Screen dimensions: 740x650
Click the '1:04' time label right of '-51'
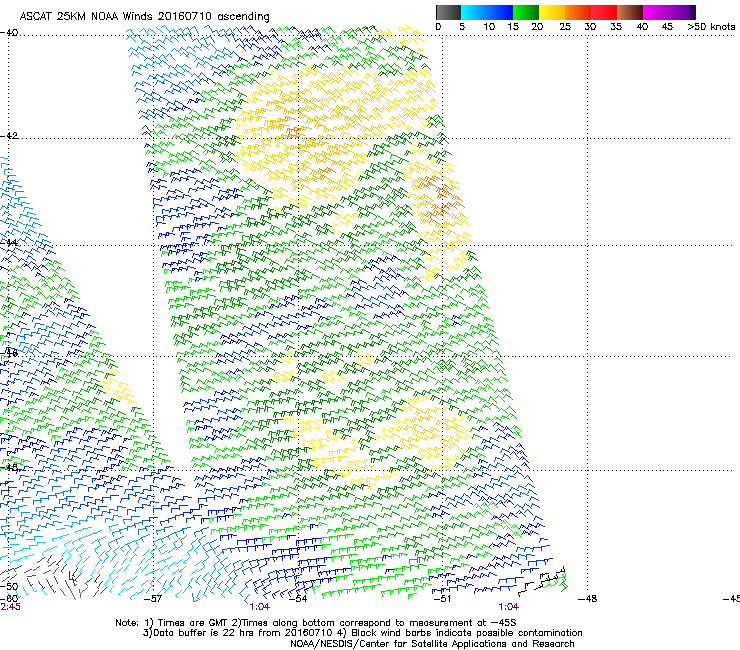click(508, 607)
